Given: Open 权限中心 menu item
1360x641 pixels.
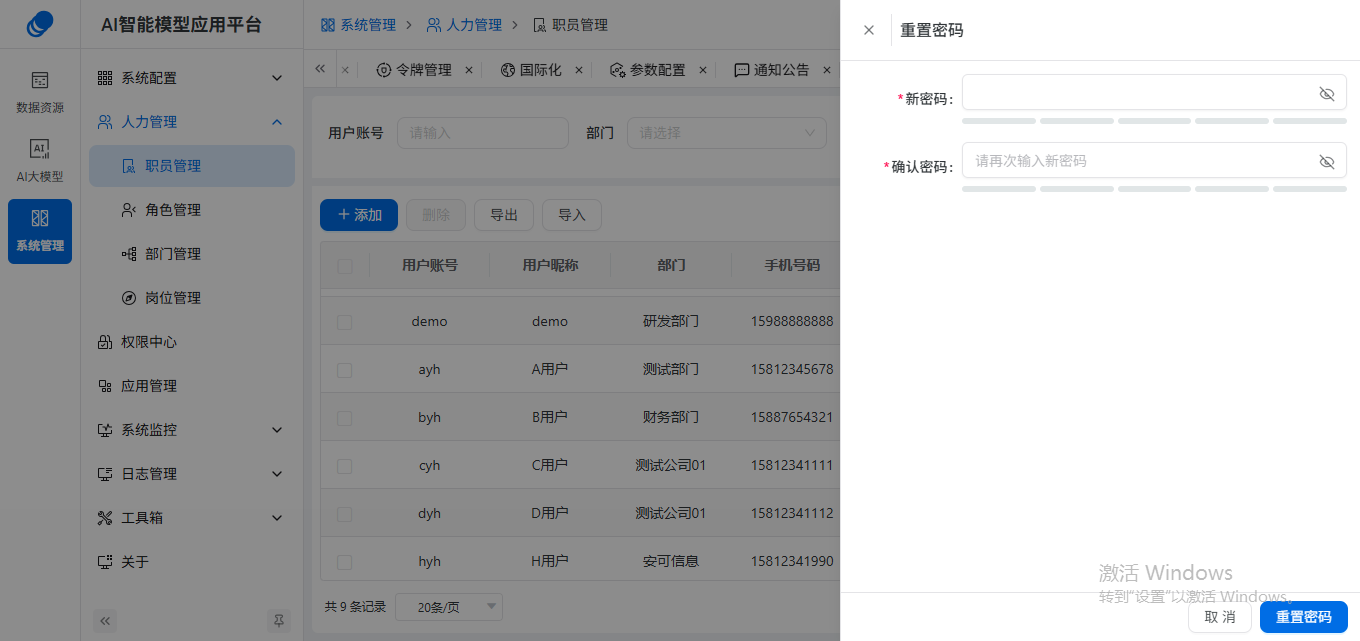Looking at the screenshot, I should (192, 342).
